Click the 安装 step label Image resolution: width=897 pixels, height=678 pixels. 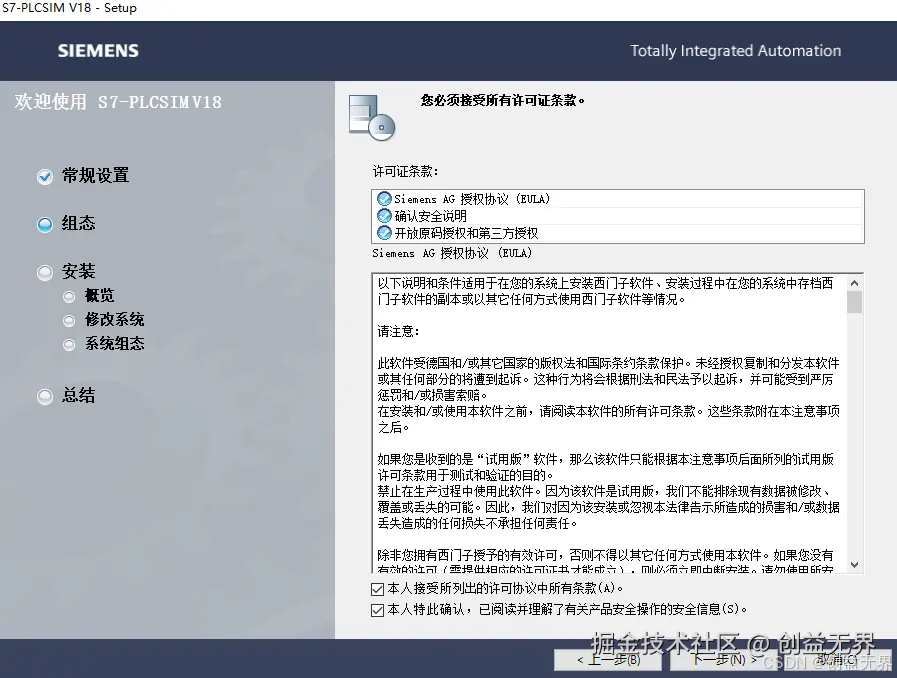click(x=78, y=271)
